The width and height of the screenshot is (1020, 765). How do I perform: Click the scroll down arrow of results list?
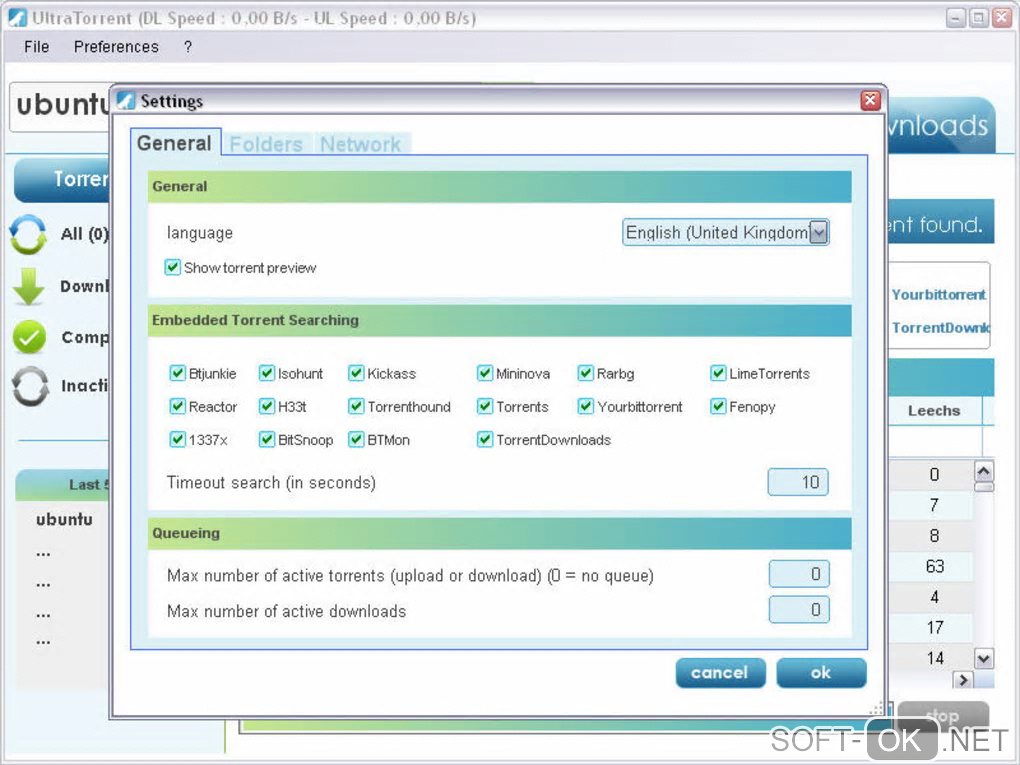tap(984, 658)
